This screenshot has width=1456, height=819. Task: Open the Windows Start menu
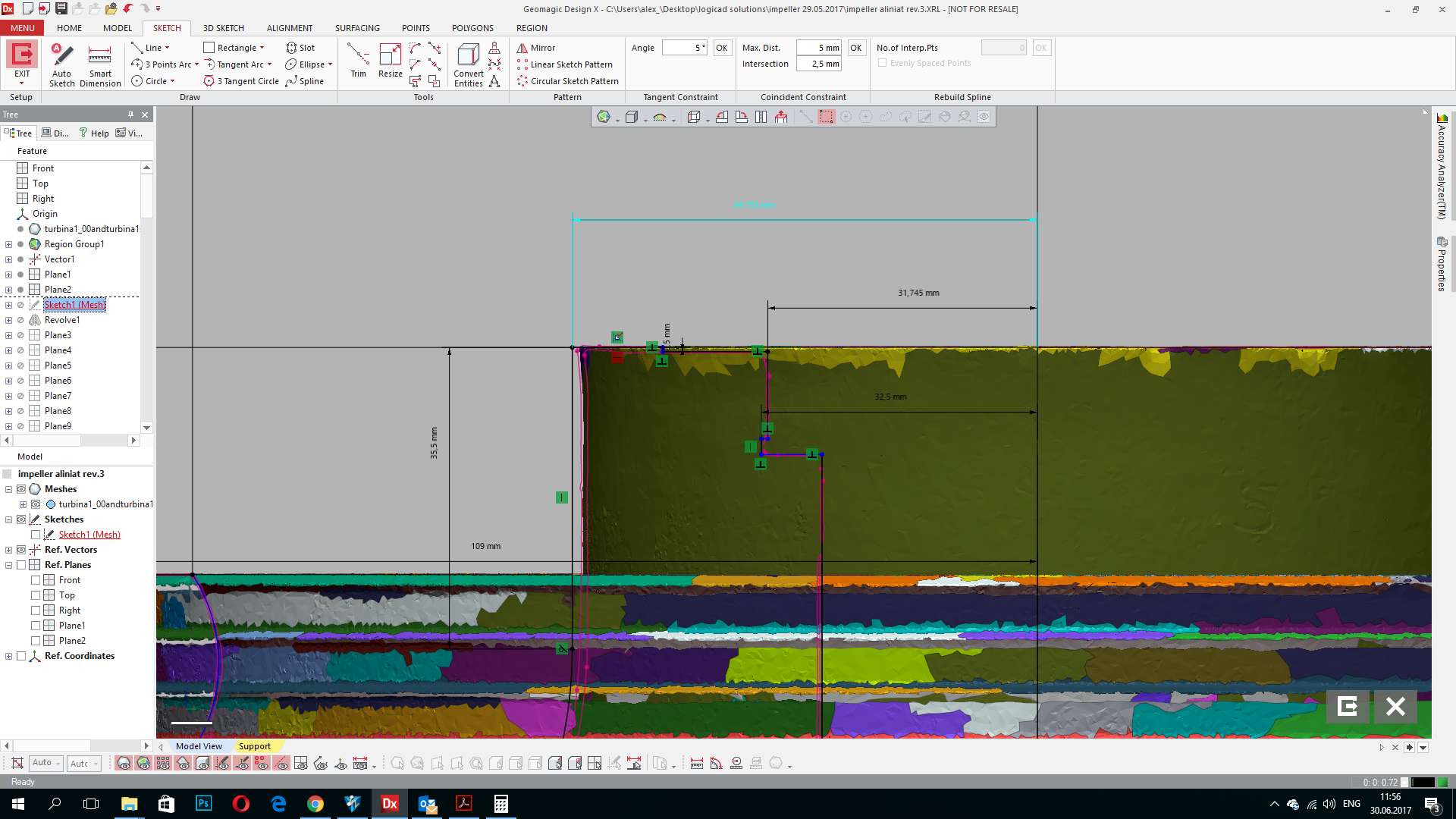point(18,804)
